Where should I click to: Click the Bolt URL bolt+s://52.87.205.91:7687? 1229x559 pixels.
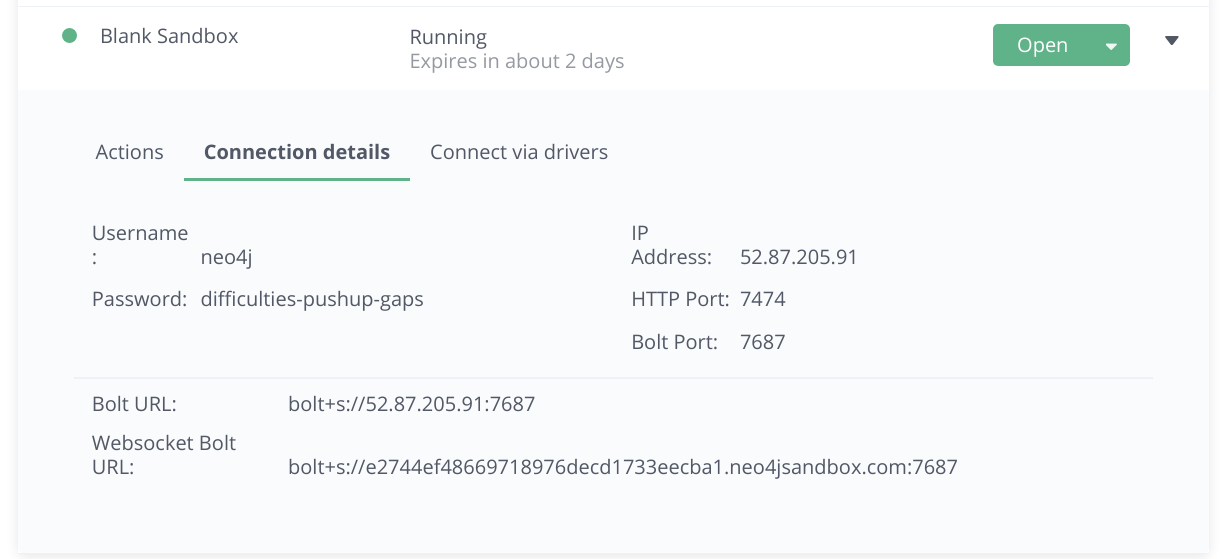coord(411,404)
